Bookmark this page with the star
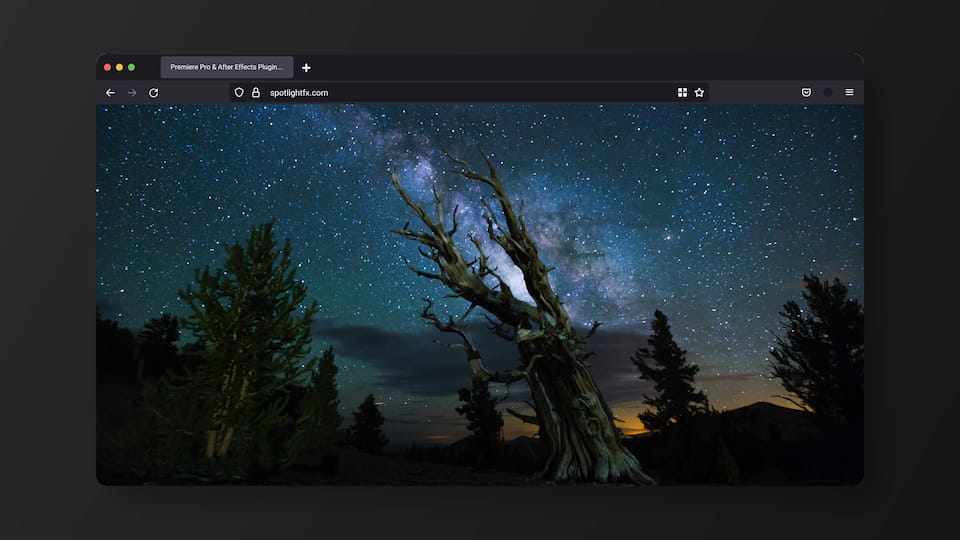960x540 pixels. 699,92
